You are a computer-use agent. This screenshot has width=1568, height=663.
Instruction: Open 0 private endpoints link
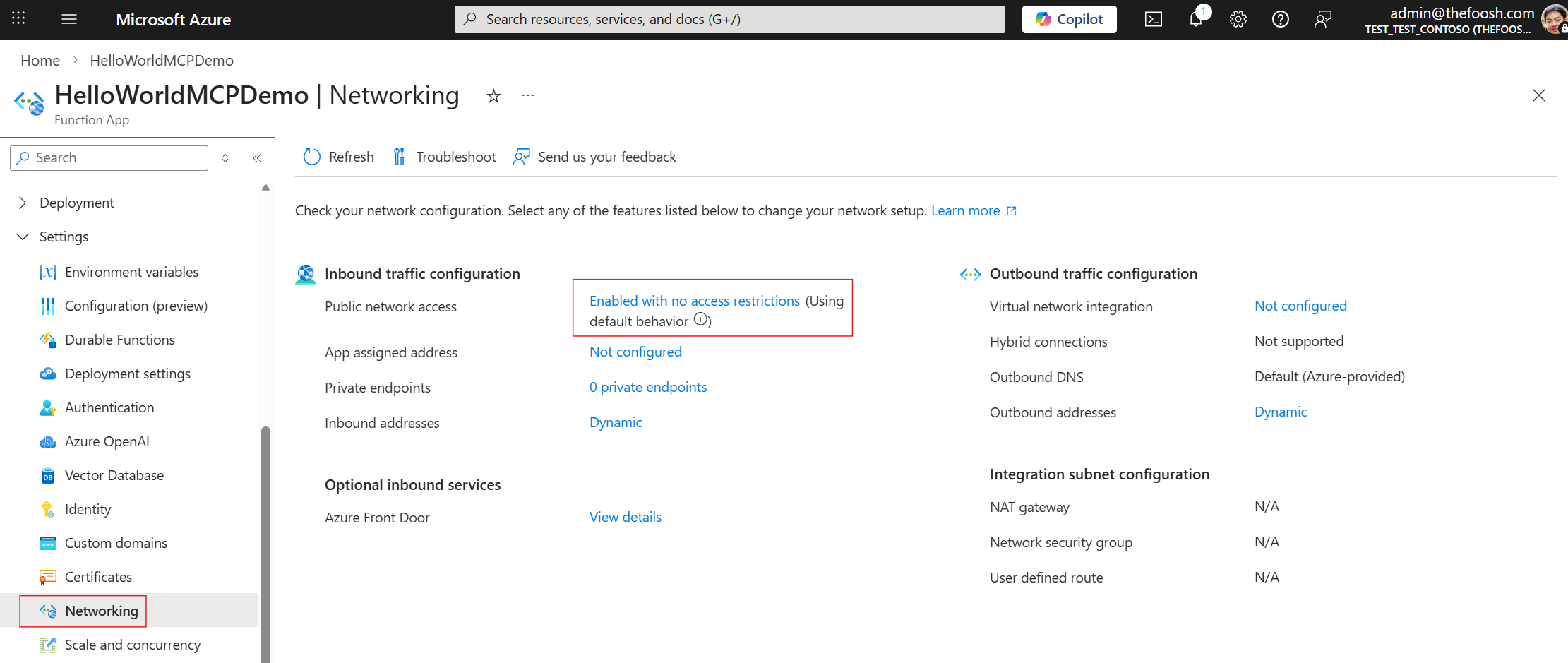coord(648,388)
